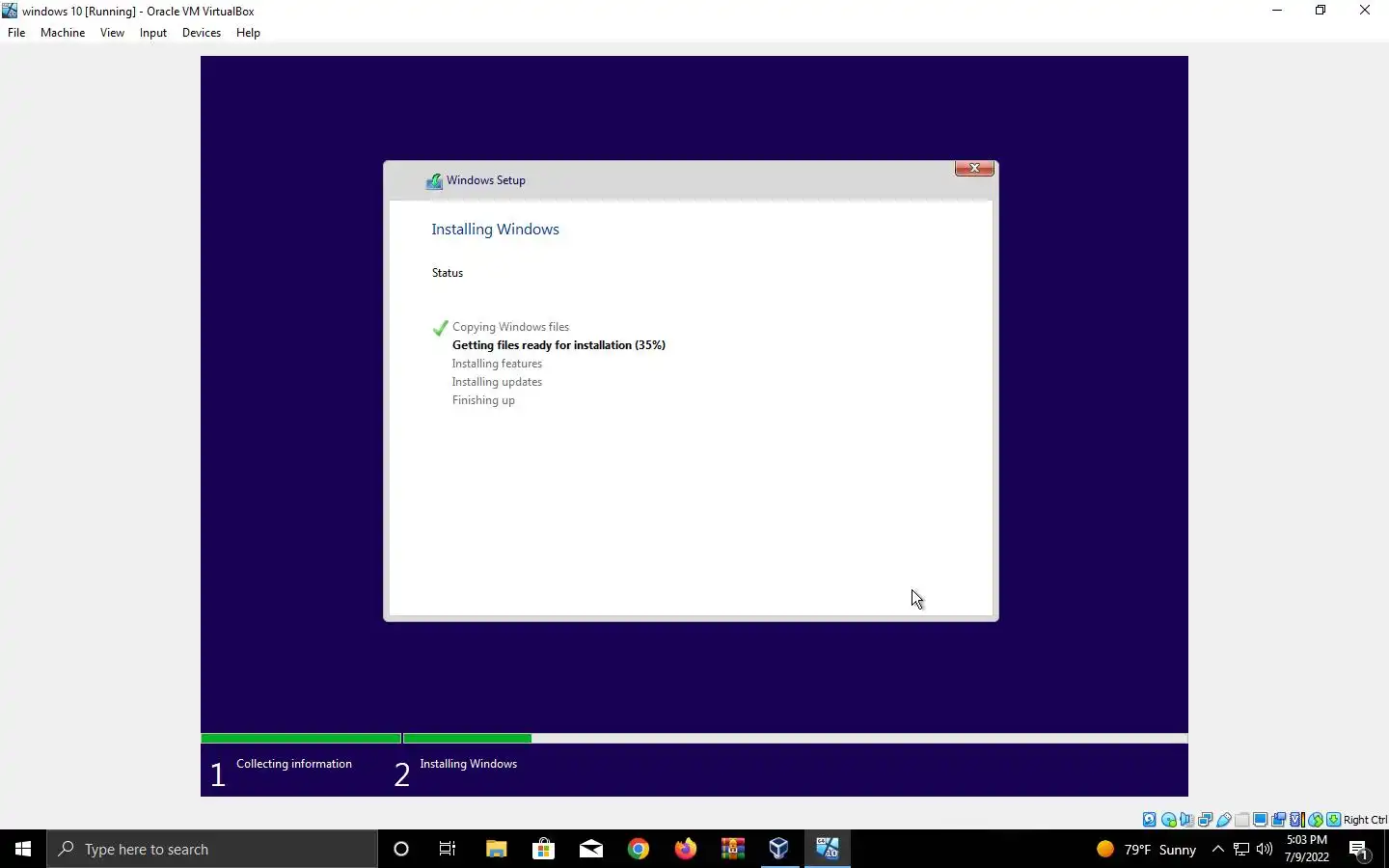Screen dimensions: 1389x868
Task: Click the network adapters status icon
Action: [x=1205, y=820]
